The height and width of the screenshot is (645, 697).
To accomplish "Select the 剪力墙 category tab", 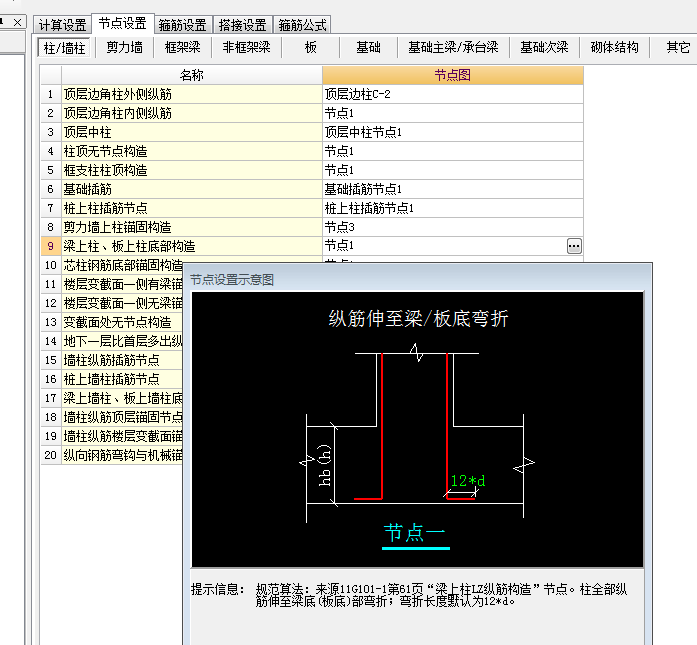I will [x=124, y=47].
